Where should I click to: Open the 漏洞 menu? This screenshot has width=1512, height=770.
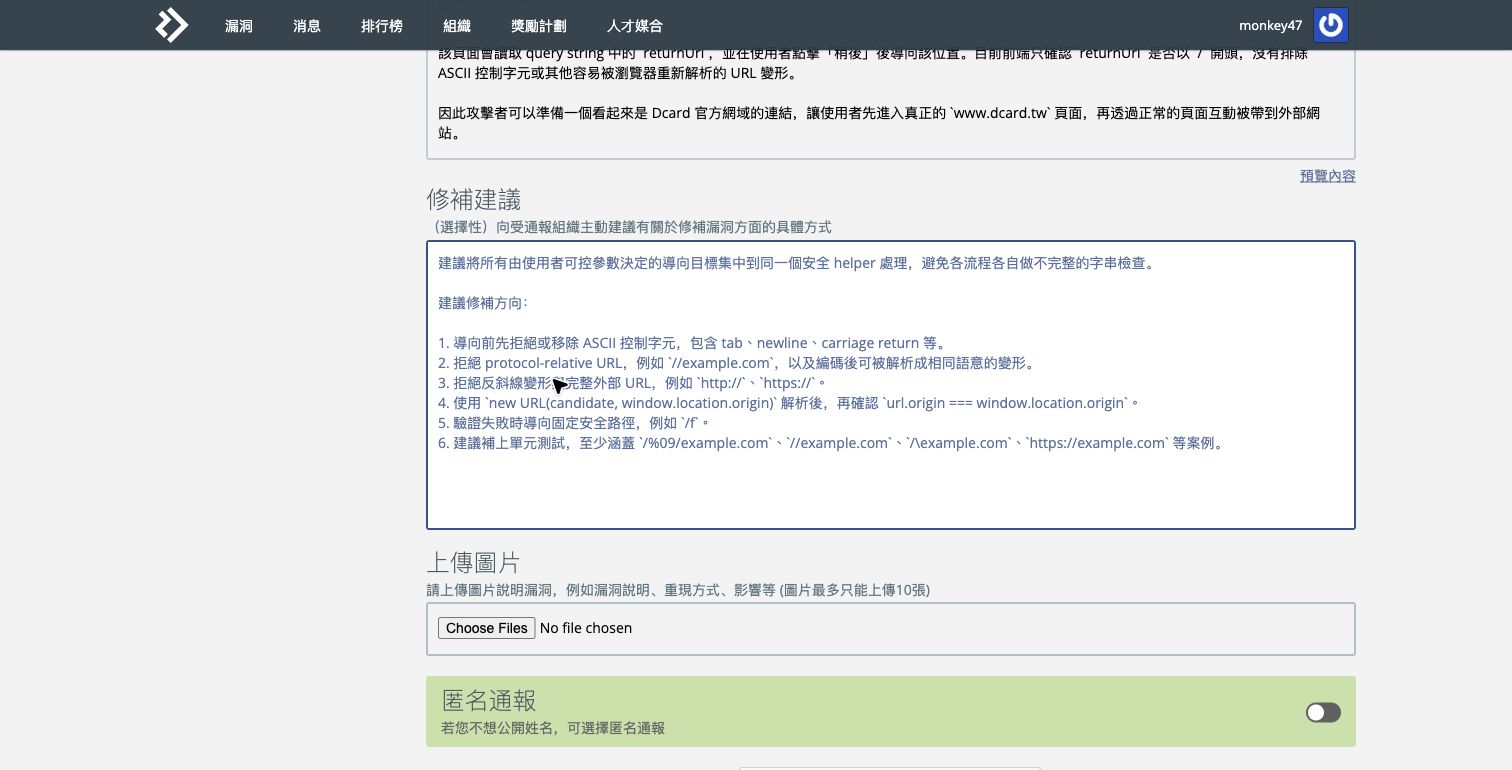coord(239,26)
